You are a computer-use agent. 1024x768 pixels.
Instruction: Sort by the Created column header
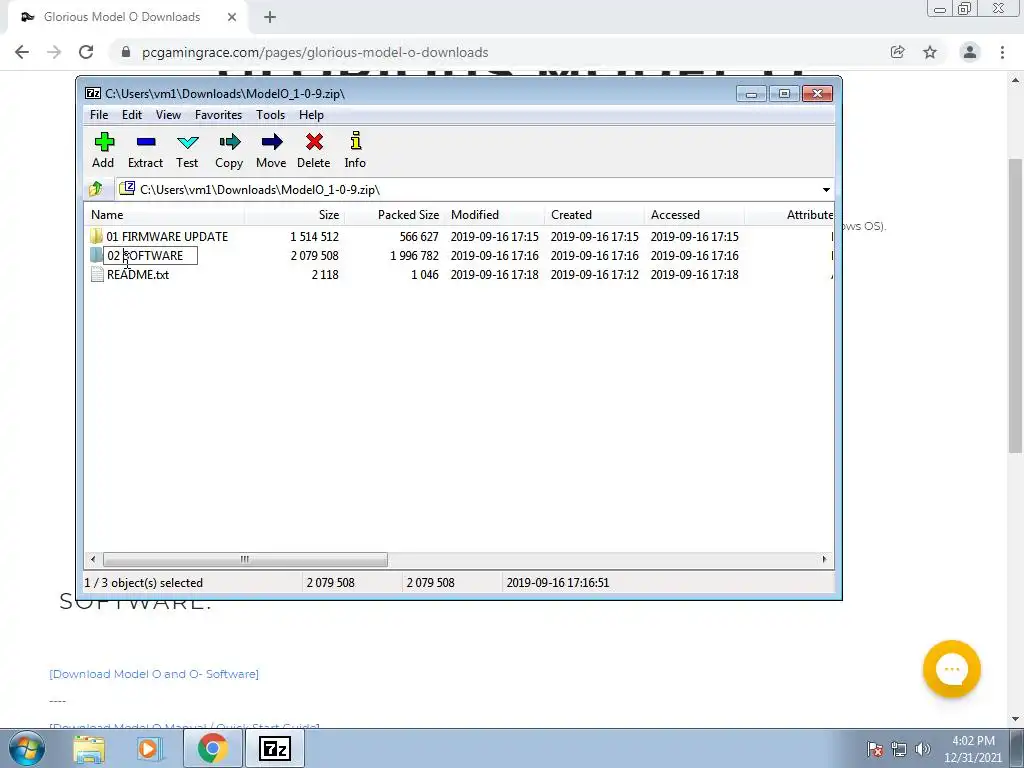click(594, 215)
